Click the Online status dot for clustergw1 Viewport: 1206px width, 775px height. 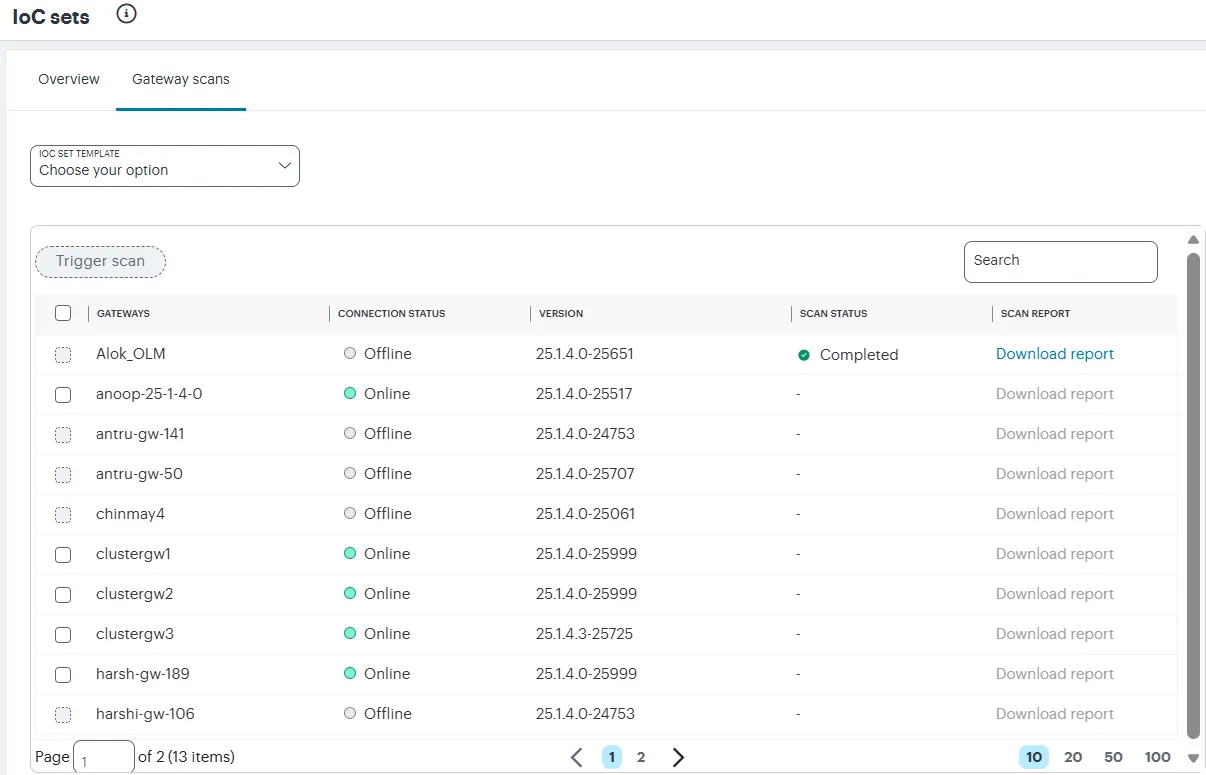pyautogui.click(x=350, y=553)
